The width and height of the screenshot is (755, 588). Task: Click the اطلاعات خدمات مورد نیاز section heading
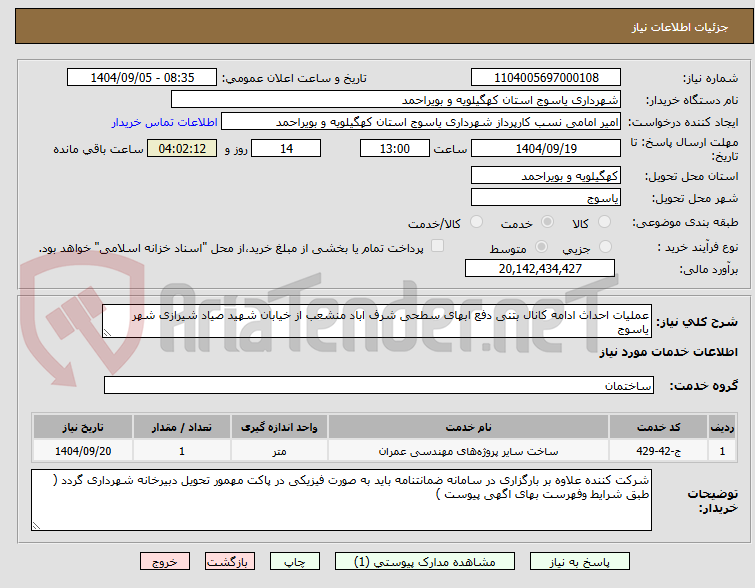click(x=668, y=353)
